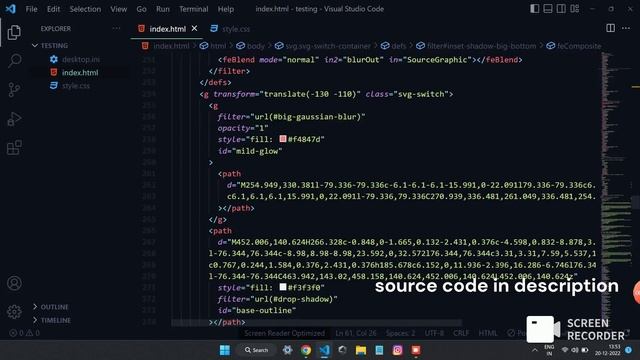This screenshot has width=640, height=360.
Task: Toggle the primary side bar layout icon
Action: [534, 9]
